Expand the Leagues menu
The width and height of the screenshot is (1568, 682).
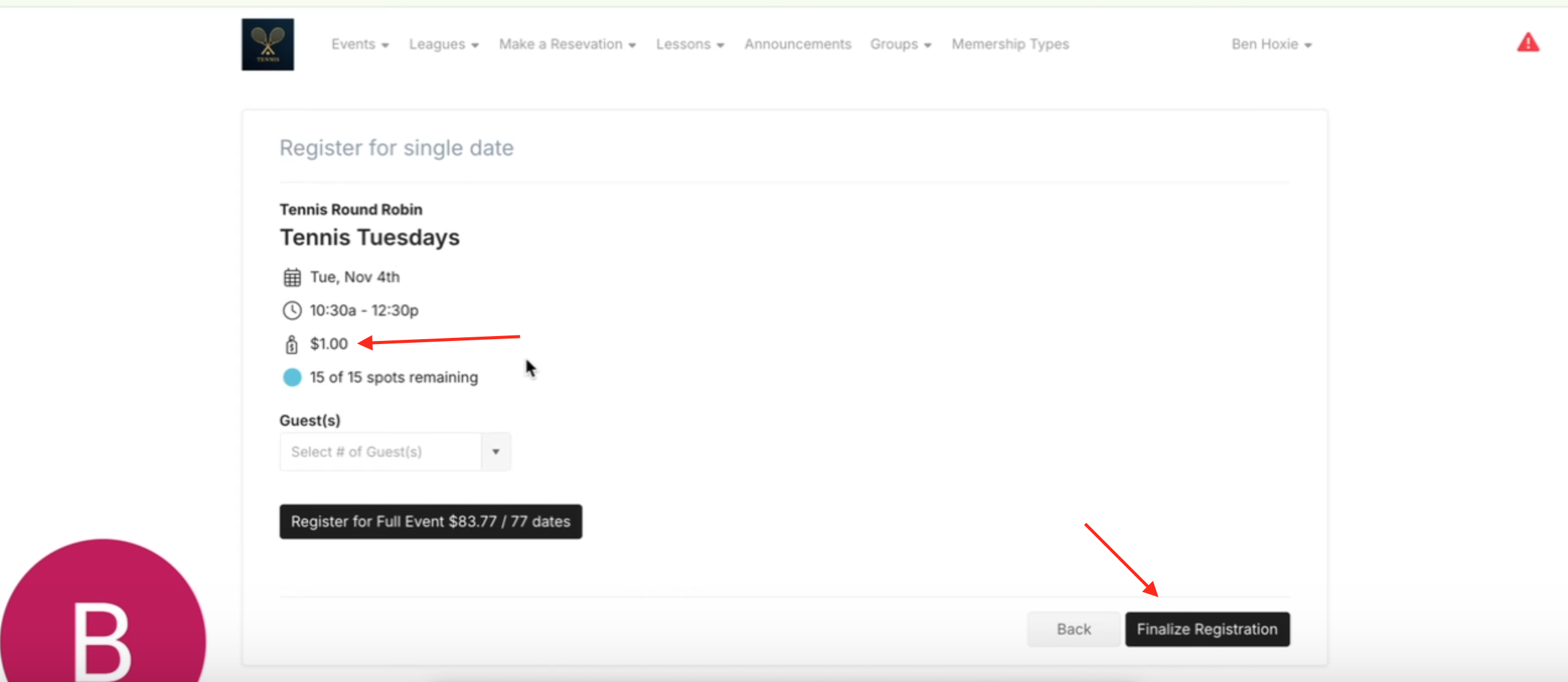click(443, 45)
